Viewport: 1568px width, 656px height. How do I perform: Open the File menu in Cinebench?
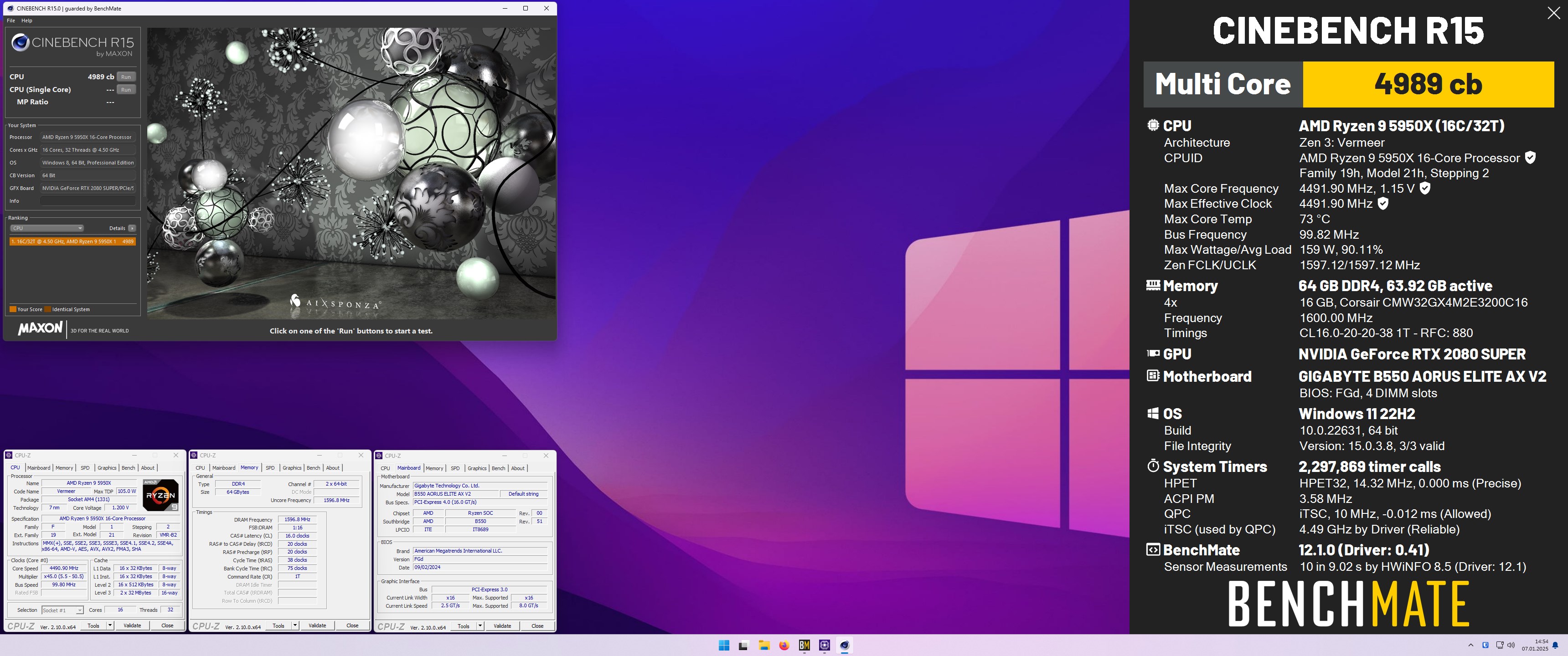click(11, 20)
